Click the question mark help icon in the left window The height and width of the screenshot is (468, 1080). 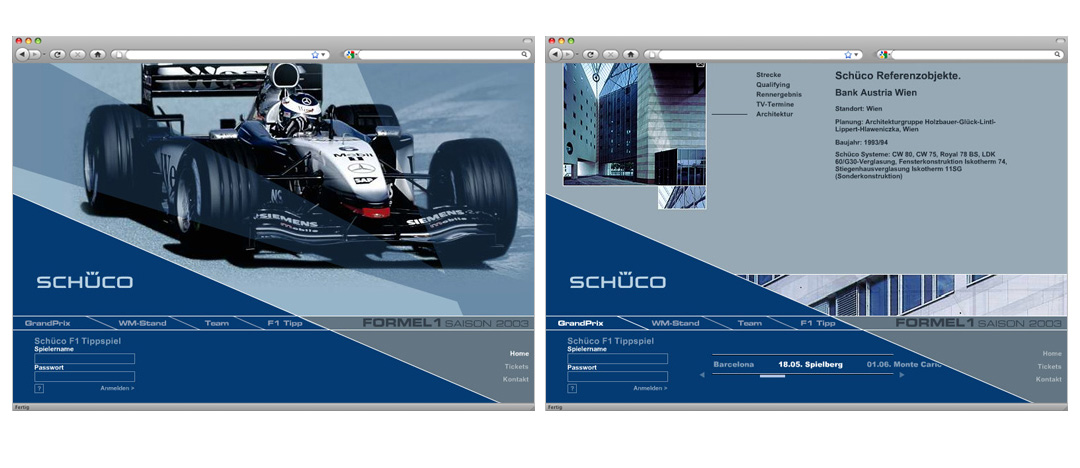[39, 389]
